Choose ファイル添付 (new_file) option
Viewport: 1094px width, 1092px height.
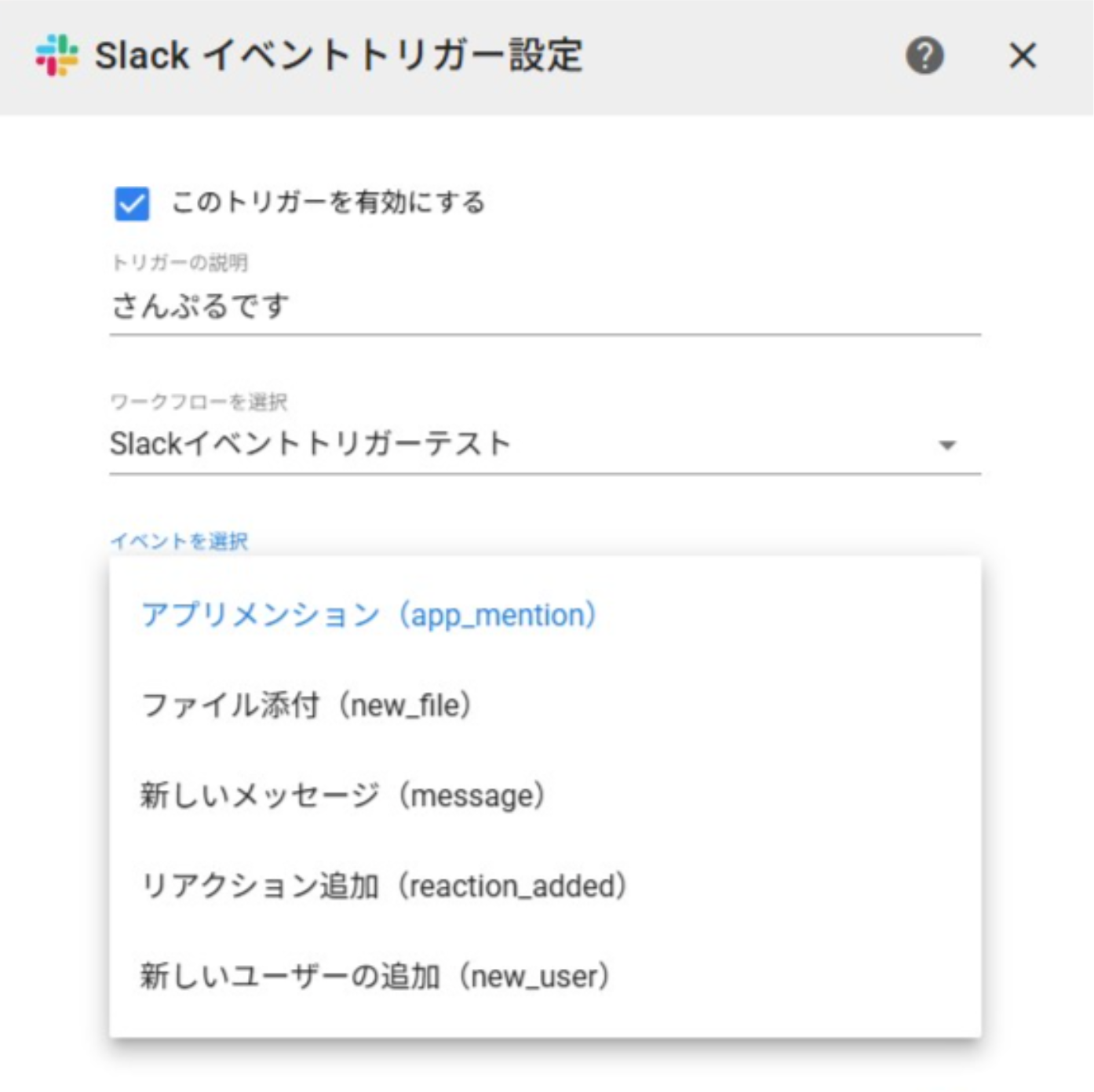click(x=306, y=705)
